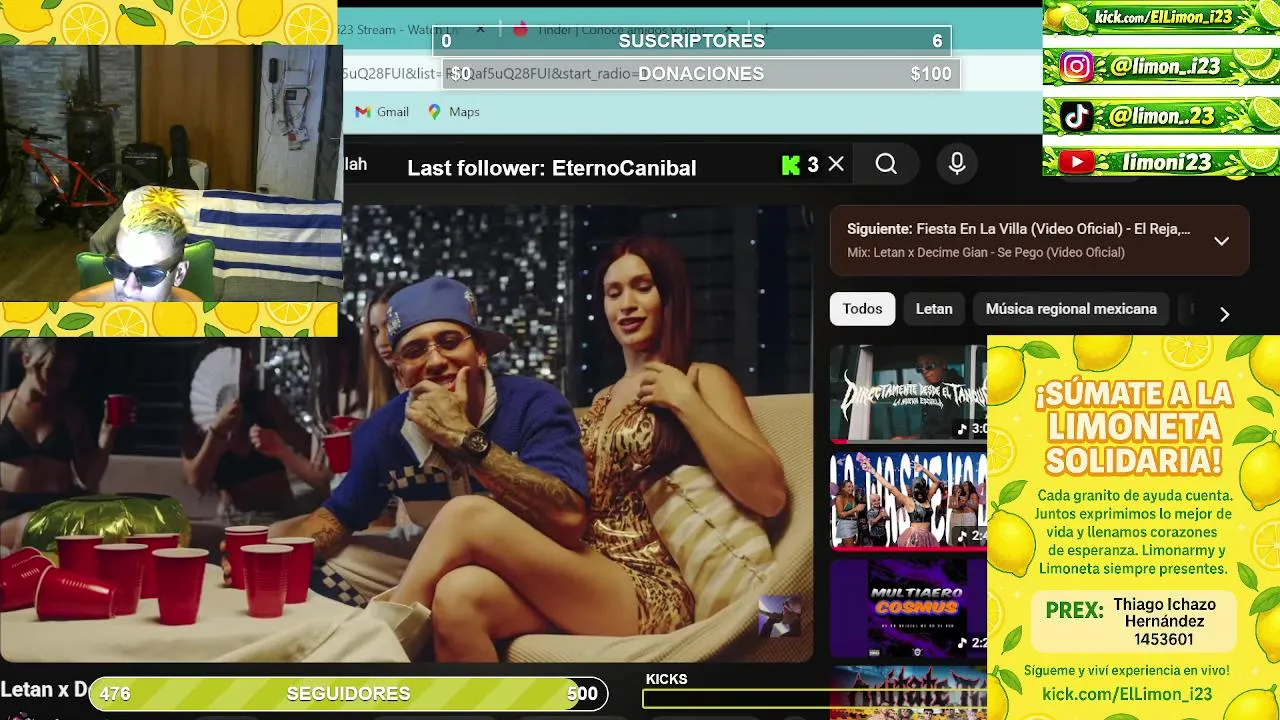
Task: Click the kick.com/ElLimon_i23 banner
Action: click(x=1161, y=17)
